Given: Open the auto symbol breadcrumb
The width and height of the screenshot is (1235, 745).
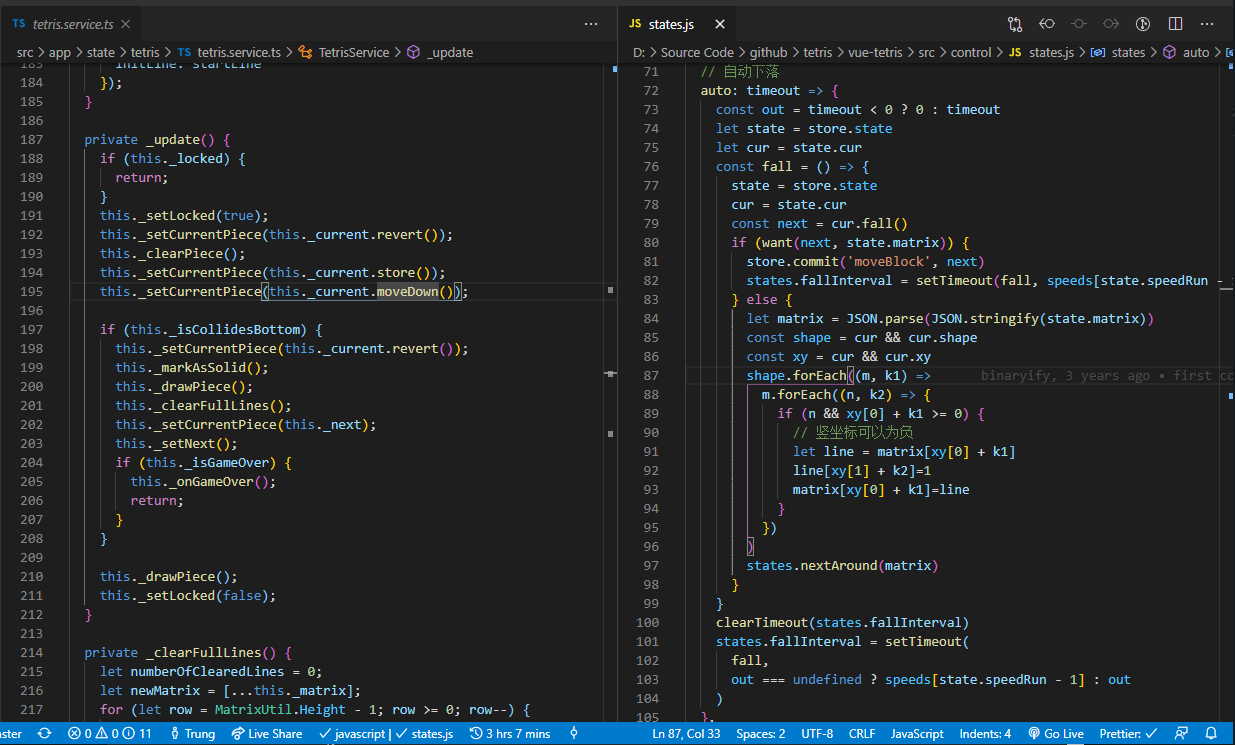Looking at the screenshot, I should tap(1186, 52).
